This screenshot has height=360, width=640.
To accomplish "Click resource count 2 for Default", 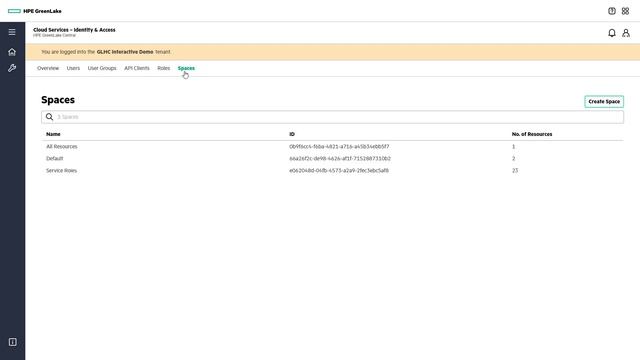I will [513, 158].
